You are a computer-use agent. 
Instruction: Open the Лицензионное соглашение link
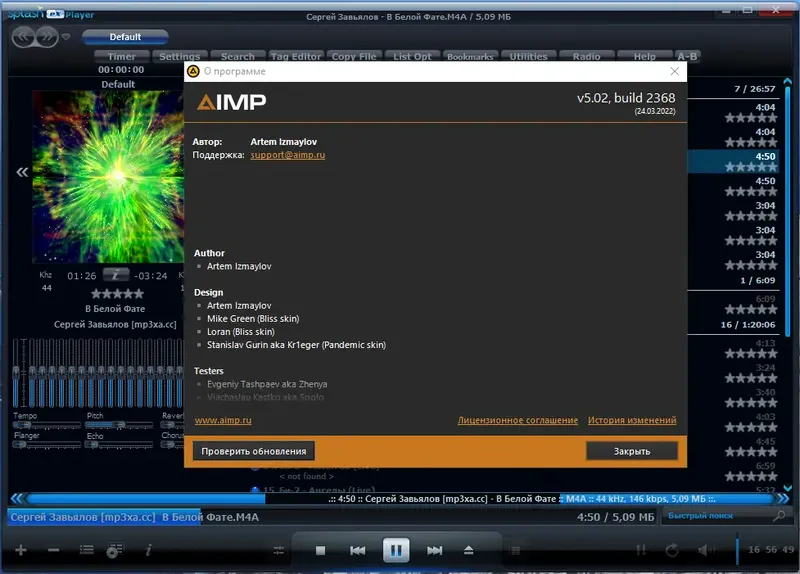(518, 420)
